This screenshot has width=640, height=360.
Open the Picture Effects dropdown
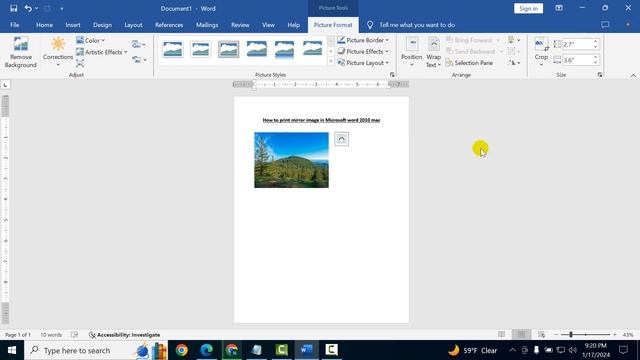363,51
